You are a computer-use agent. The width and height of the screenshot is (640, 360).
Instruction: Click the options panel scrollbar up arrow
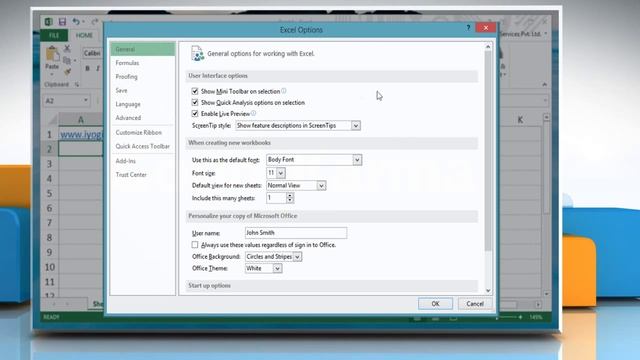[x=488, y=47]
